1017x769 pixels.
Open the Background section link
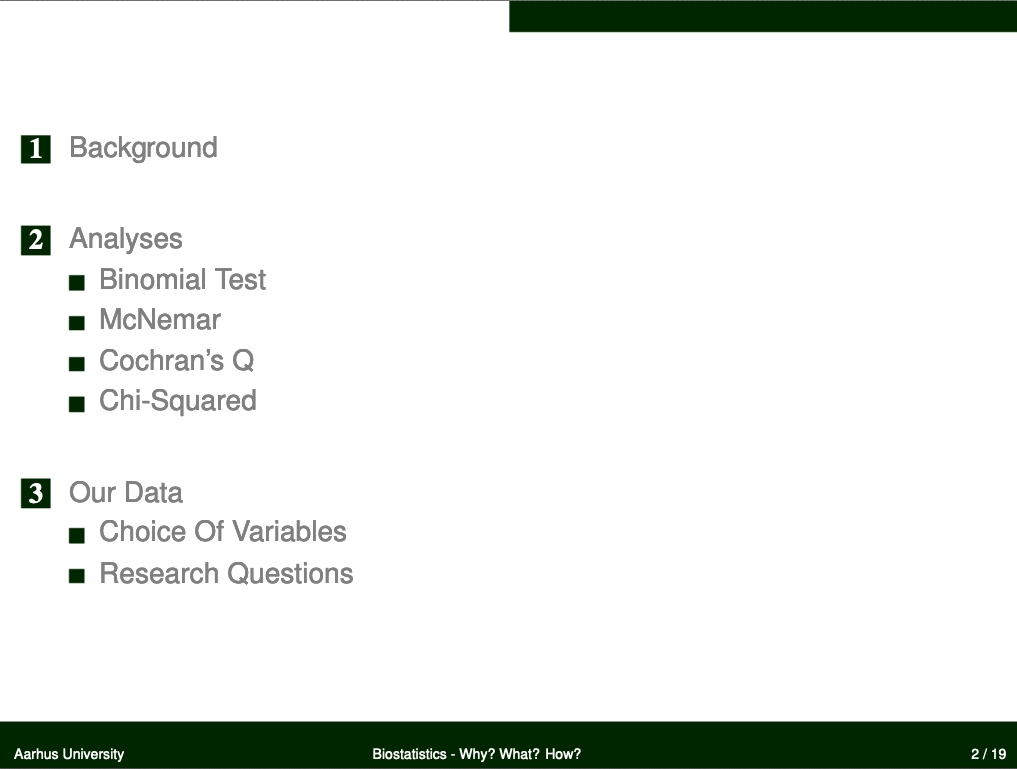[x=143, y=148]
